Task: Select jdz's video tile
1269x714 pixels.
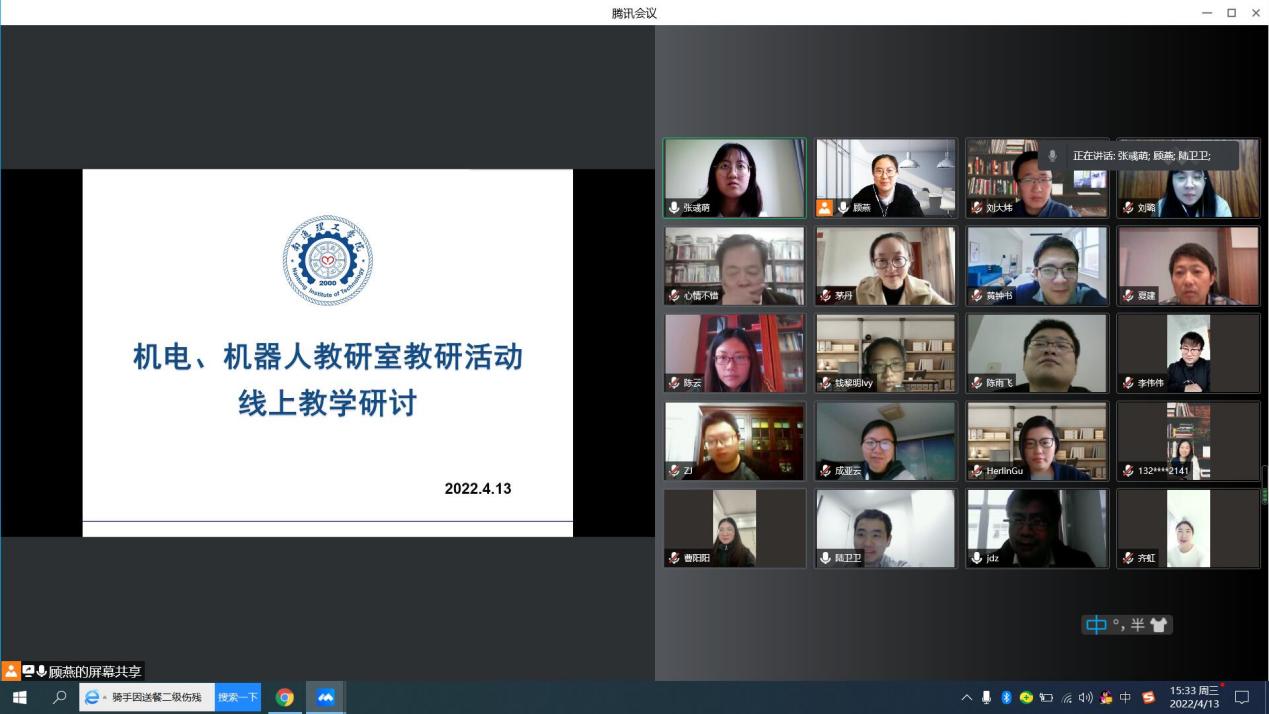Action: pos(1037,528)
